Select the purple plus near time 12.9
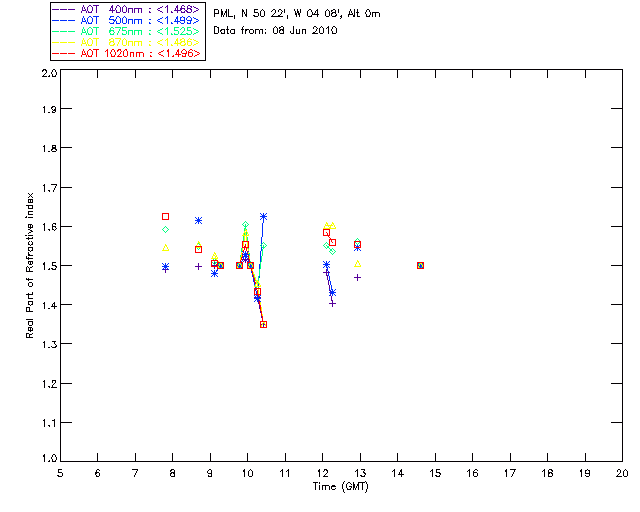This screenshot has height=512, width=640. pos(358,278)
